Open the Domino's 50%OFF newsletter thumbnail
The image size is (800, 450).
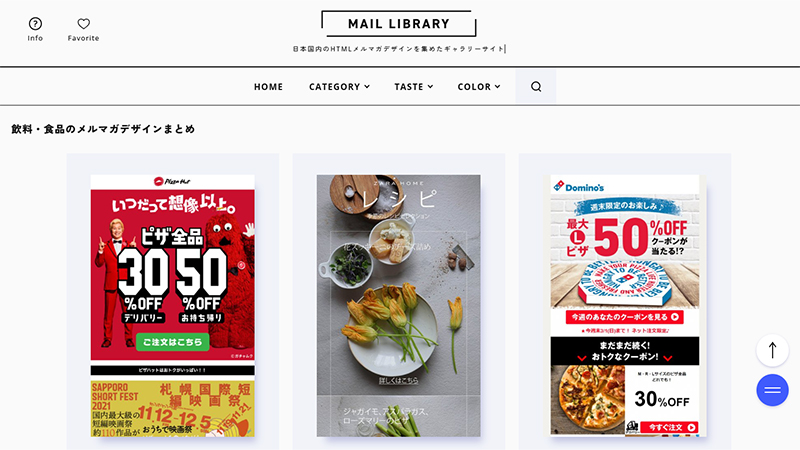[624, 306]
